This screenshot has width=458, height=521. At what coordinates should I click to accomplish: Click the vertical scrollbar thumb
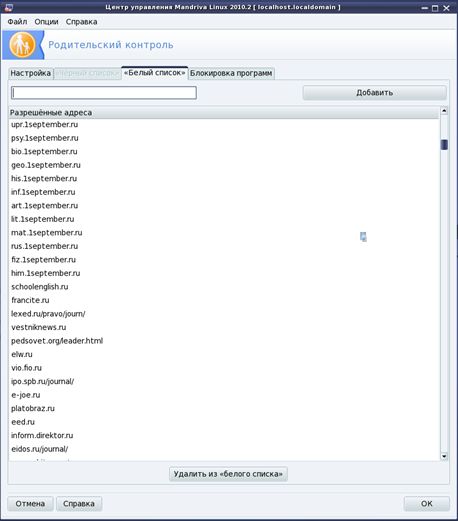(x=444, y=145)
